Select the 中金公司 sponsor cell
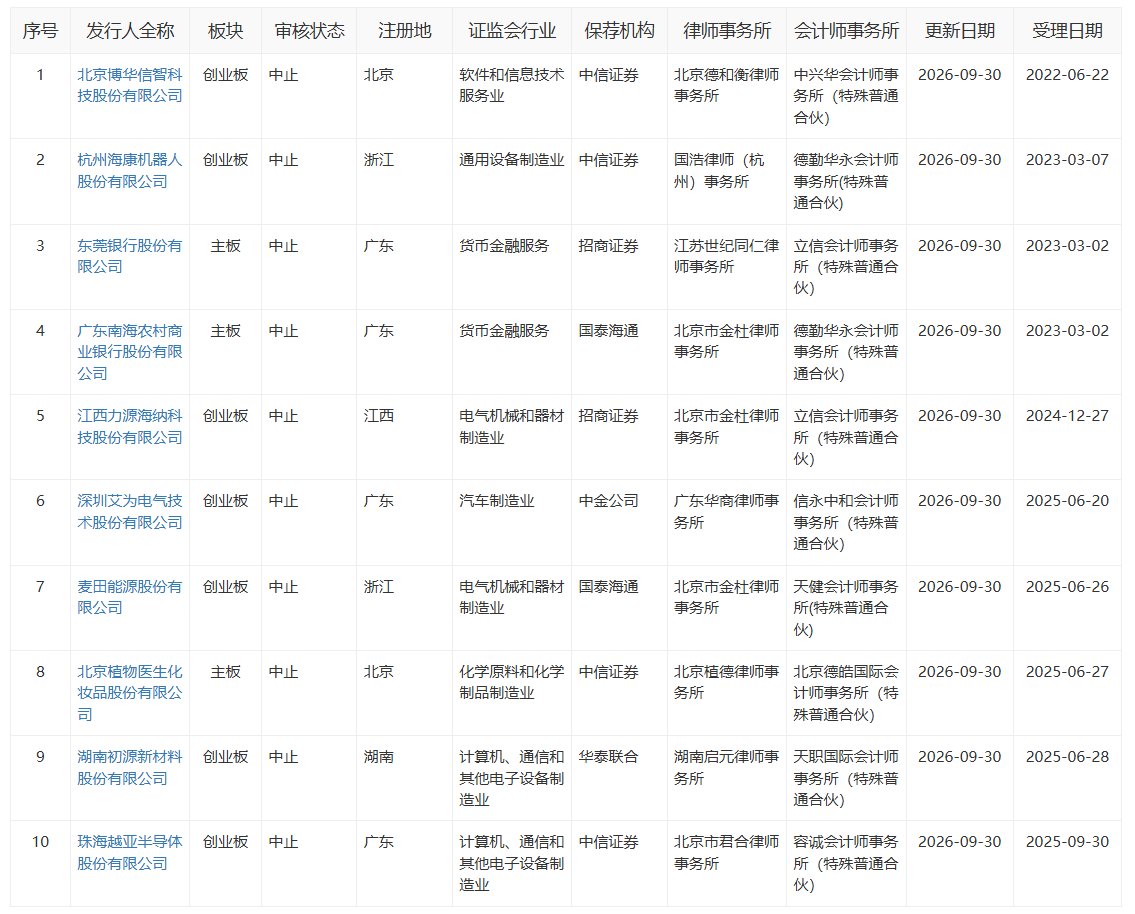The image size is (1135, 914). pos(608,501)
